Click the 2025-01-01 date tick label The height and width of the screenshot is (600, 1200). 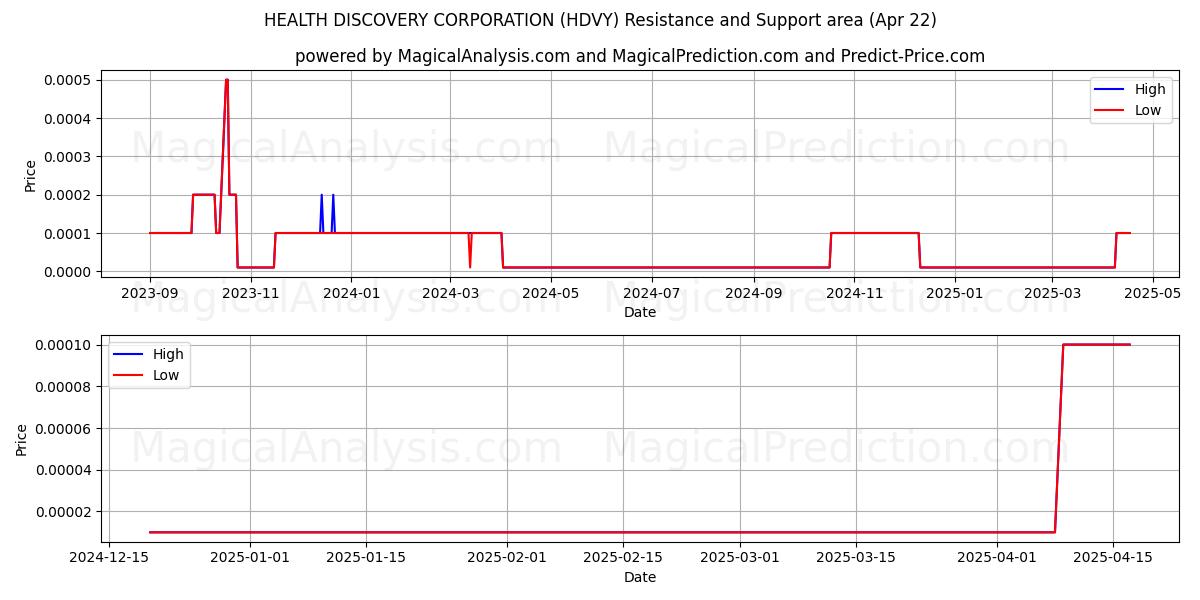click(x=249, y=558)
